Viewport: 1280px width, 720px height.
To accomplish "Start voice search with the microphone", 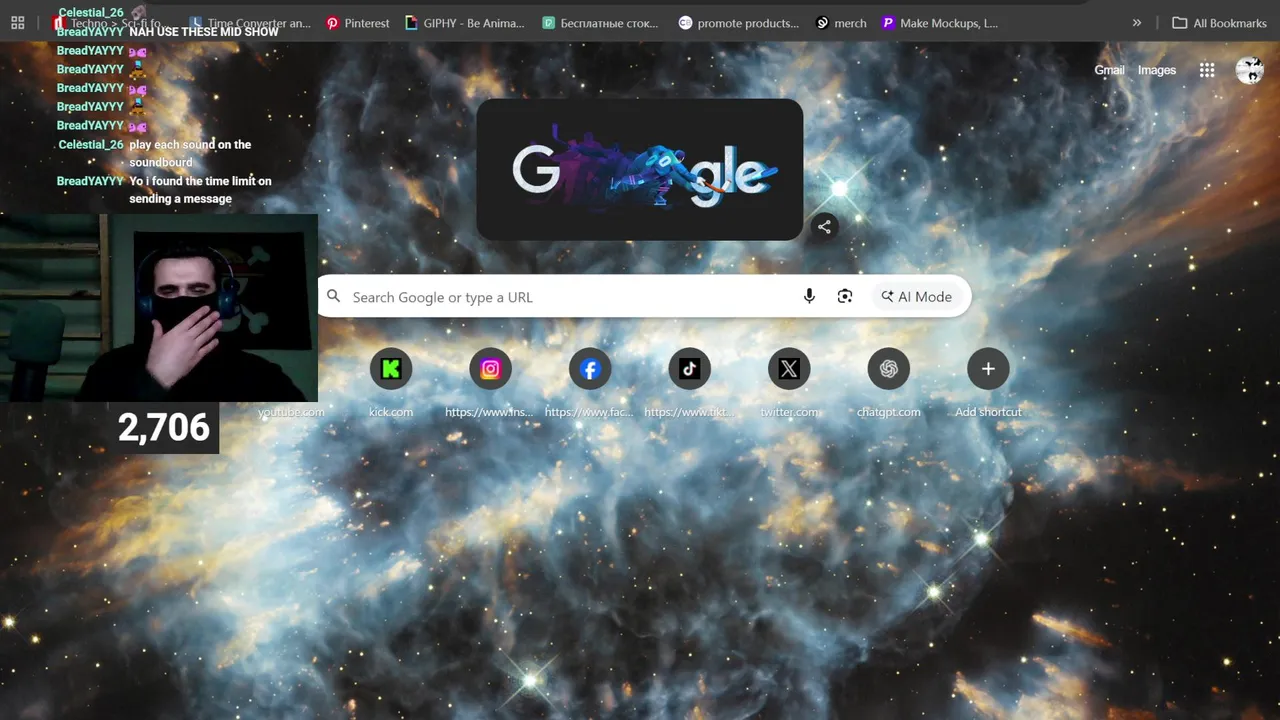I will tap(810, 296).
